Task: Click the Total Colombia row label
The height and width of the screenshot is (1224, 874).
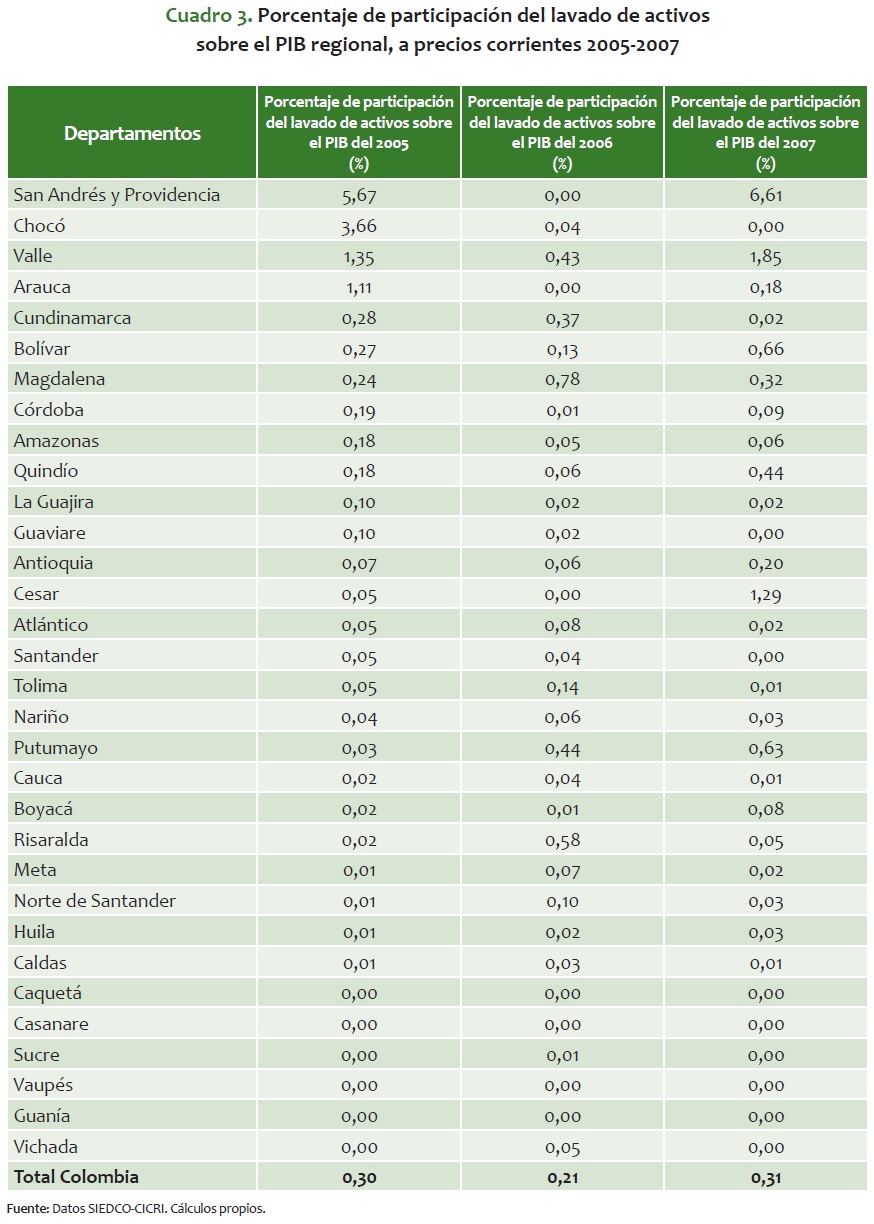Action: 76,1177
